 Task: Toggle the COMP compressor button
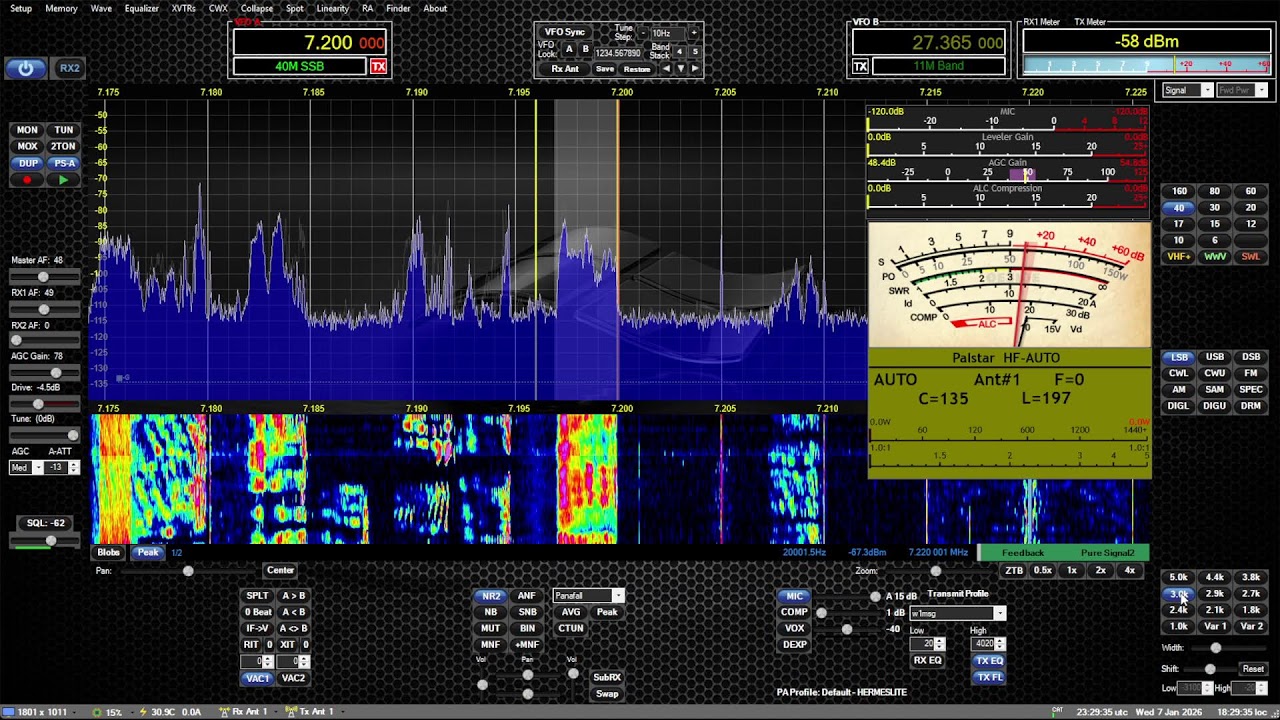point(794,612)
